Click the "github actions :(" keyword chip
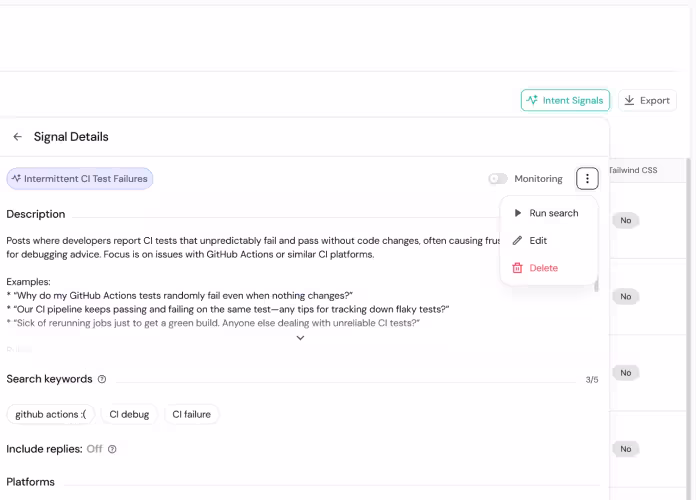This screenshot has width=696, height=500. (50, 414)
